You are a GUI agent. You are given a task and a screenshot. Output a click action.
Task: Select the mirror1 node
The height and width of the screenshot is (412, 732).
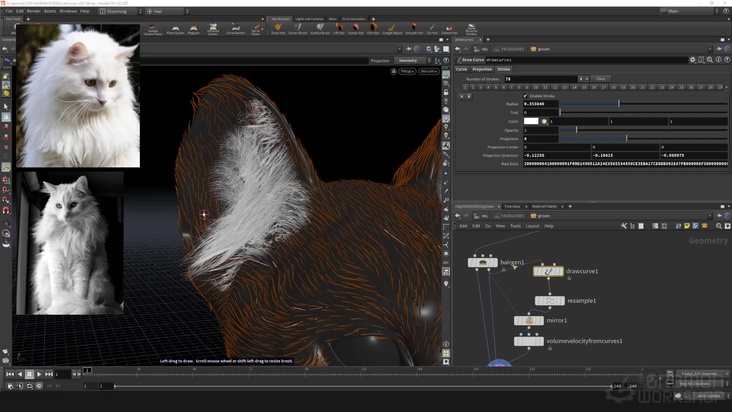click(x=529, y=321)
